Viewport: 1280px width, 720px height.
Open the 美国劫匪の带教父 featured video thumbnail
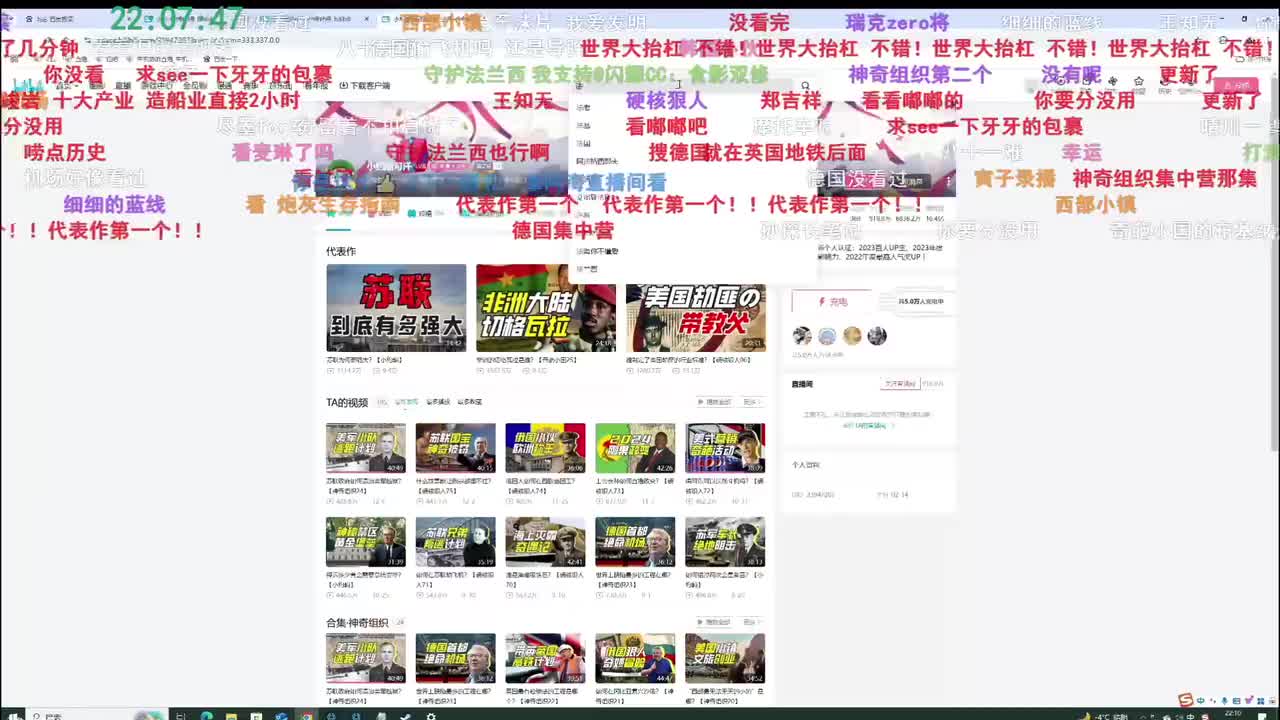click(696, 308)
